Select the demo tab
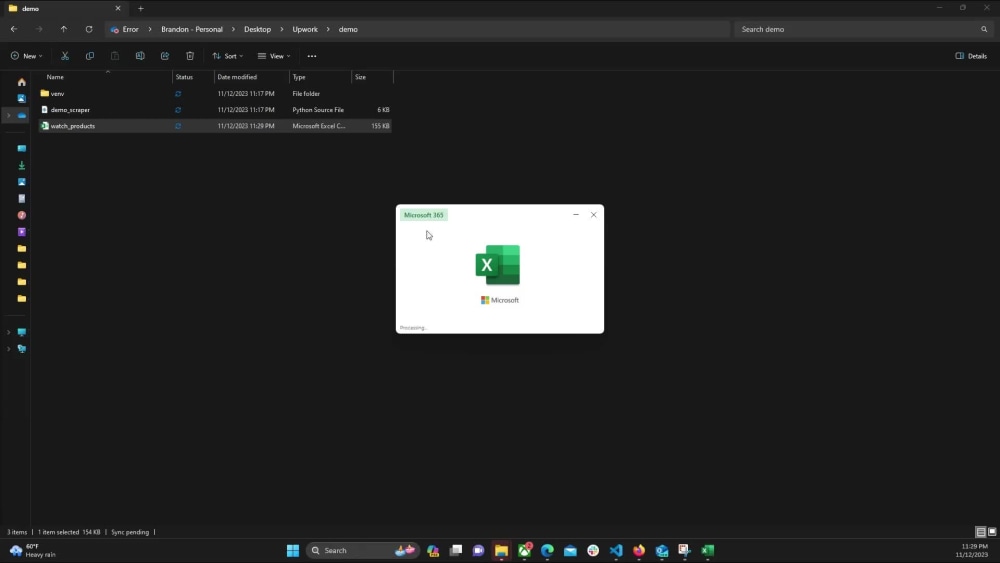1000x563 pixels. pos(64,8)
